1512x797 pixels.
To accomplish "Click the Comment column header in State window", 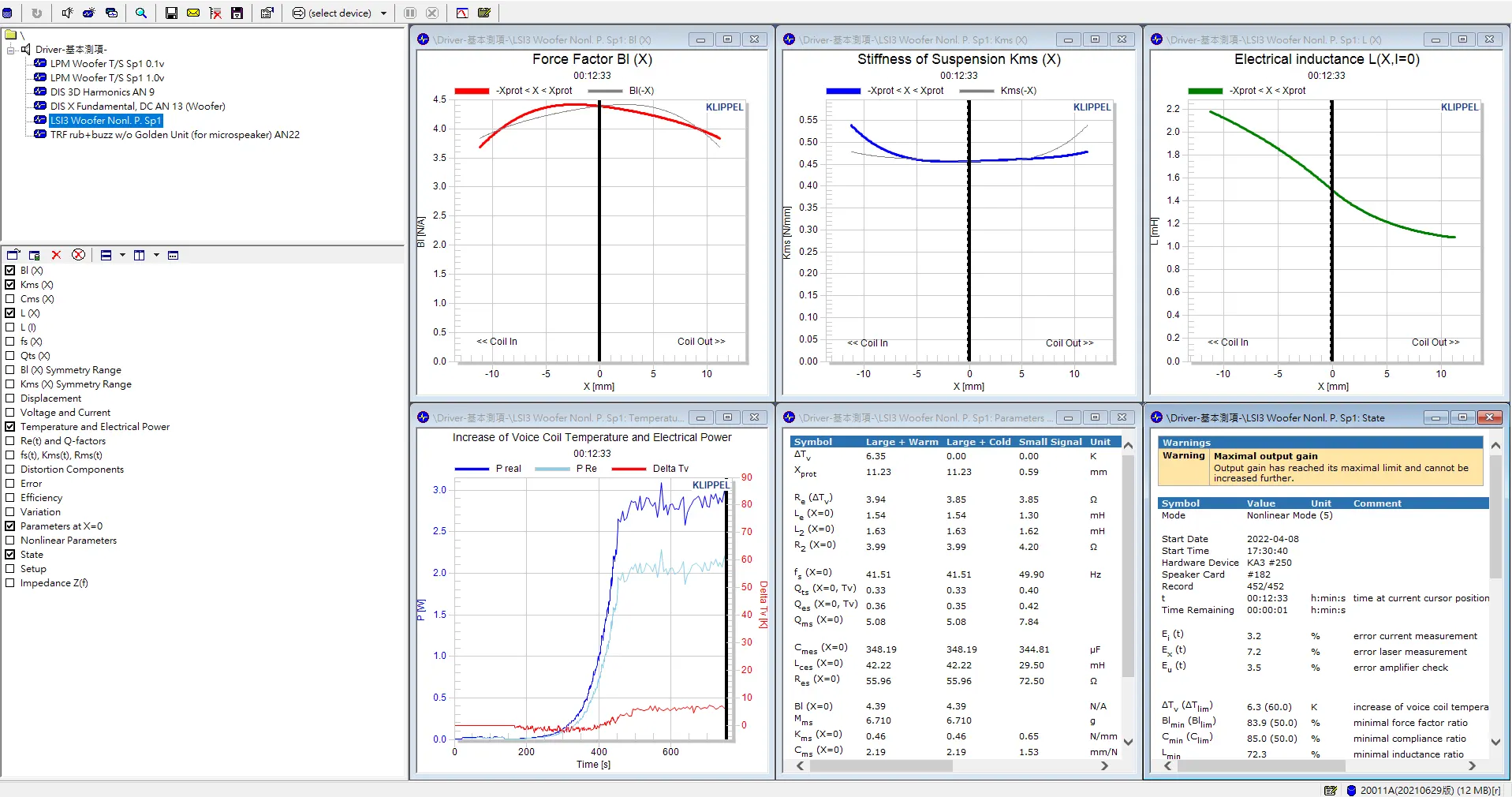I will tap(1377, 503).
